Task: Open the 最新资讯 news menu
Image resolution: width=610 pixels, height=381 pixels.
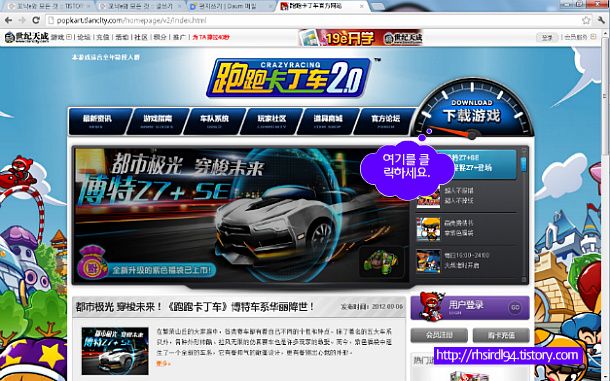Action: coord(97,121)
